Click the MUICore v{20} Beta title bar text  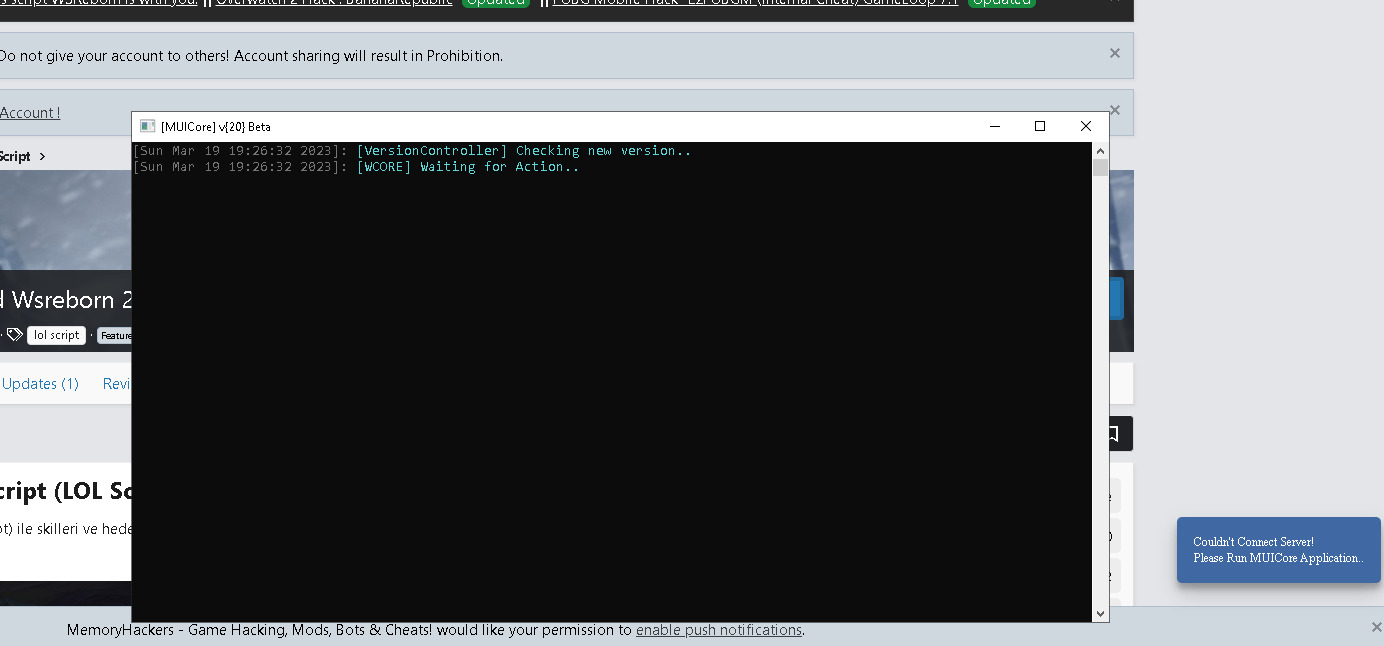point(215,127)
